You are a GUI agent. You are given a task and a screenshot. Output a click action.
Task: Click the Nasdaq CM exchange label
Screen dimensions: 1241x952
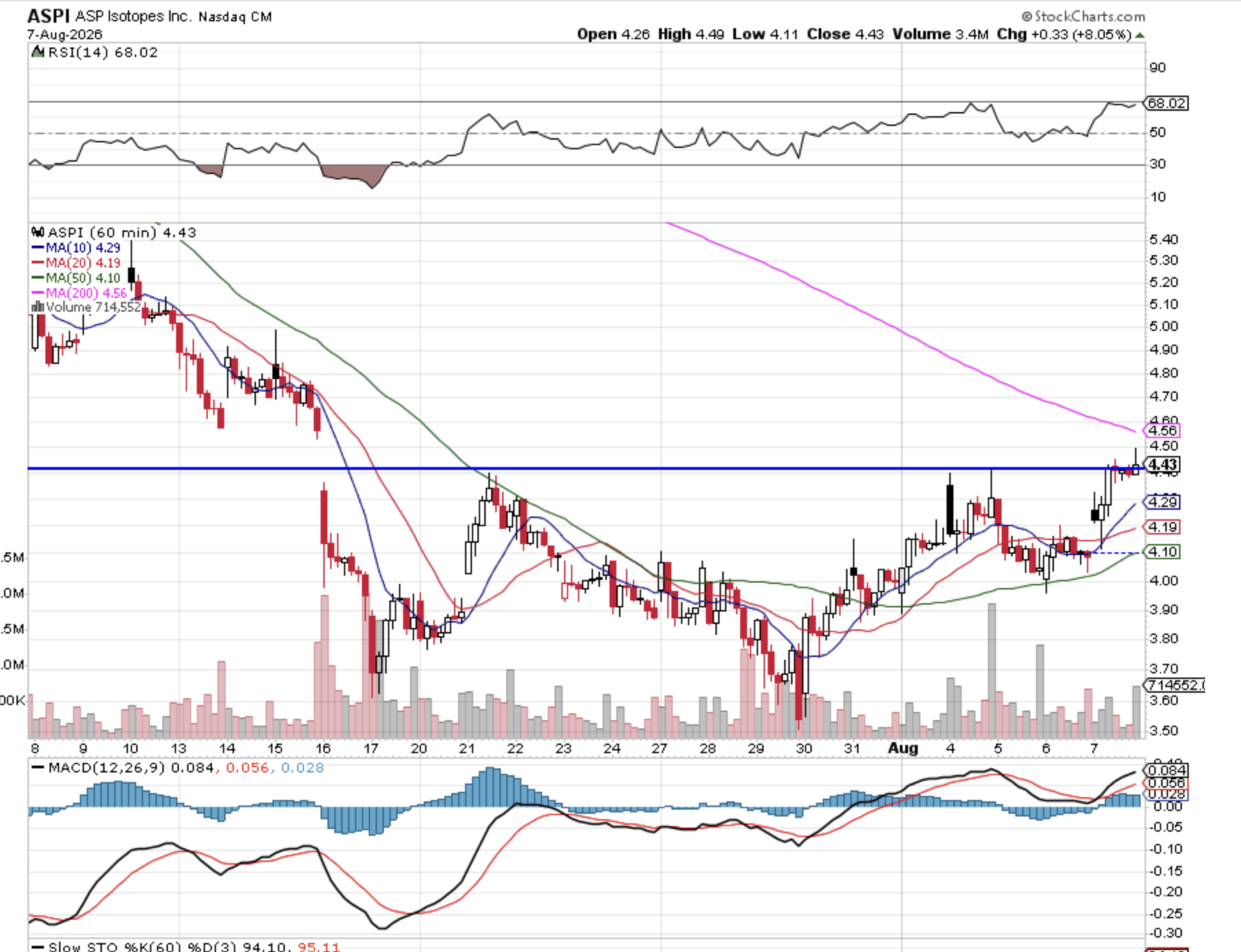[235, 17]
